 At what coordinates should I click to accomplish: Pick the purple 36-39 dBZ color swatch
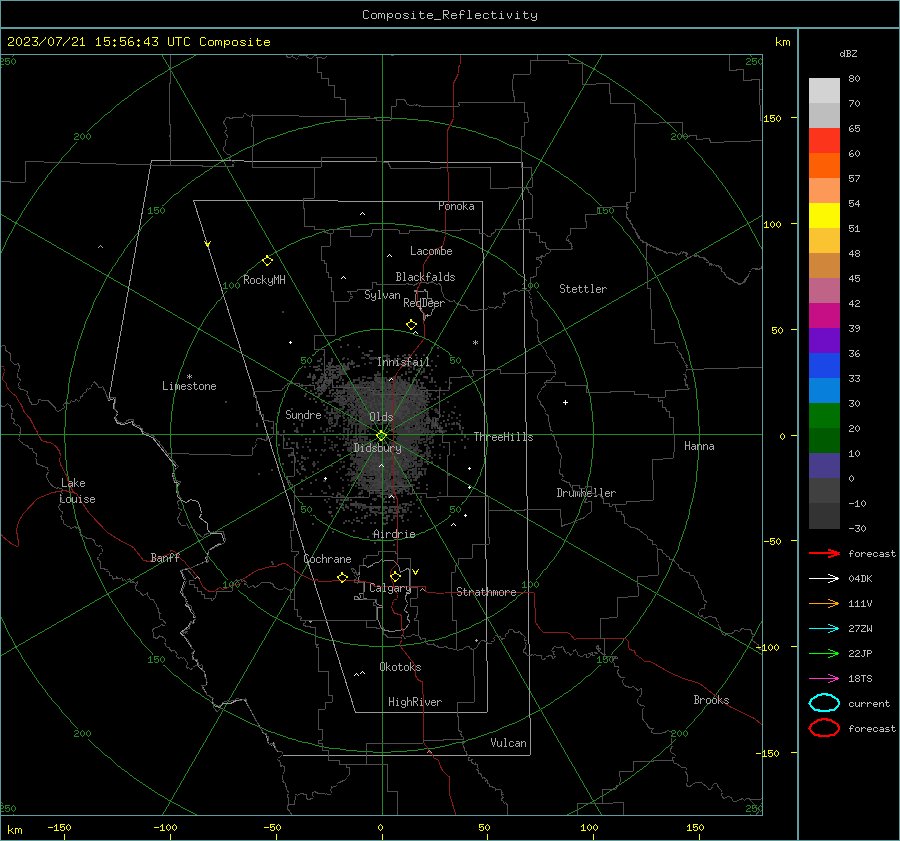[x=824, y=340]
